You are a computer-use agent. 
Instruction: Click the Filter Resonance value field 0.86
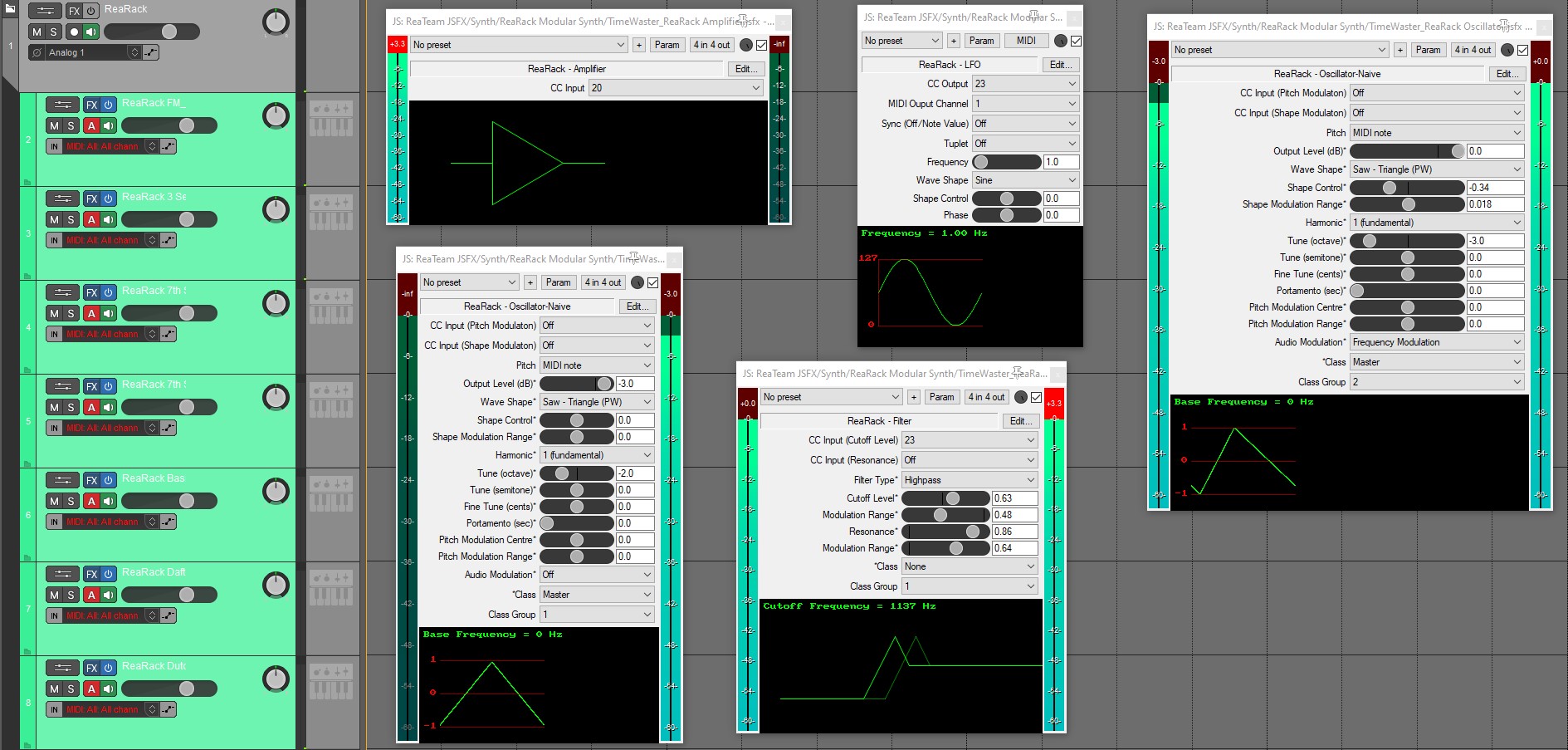pyautogui.click(x=1015, y=532)
